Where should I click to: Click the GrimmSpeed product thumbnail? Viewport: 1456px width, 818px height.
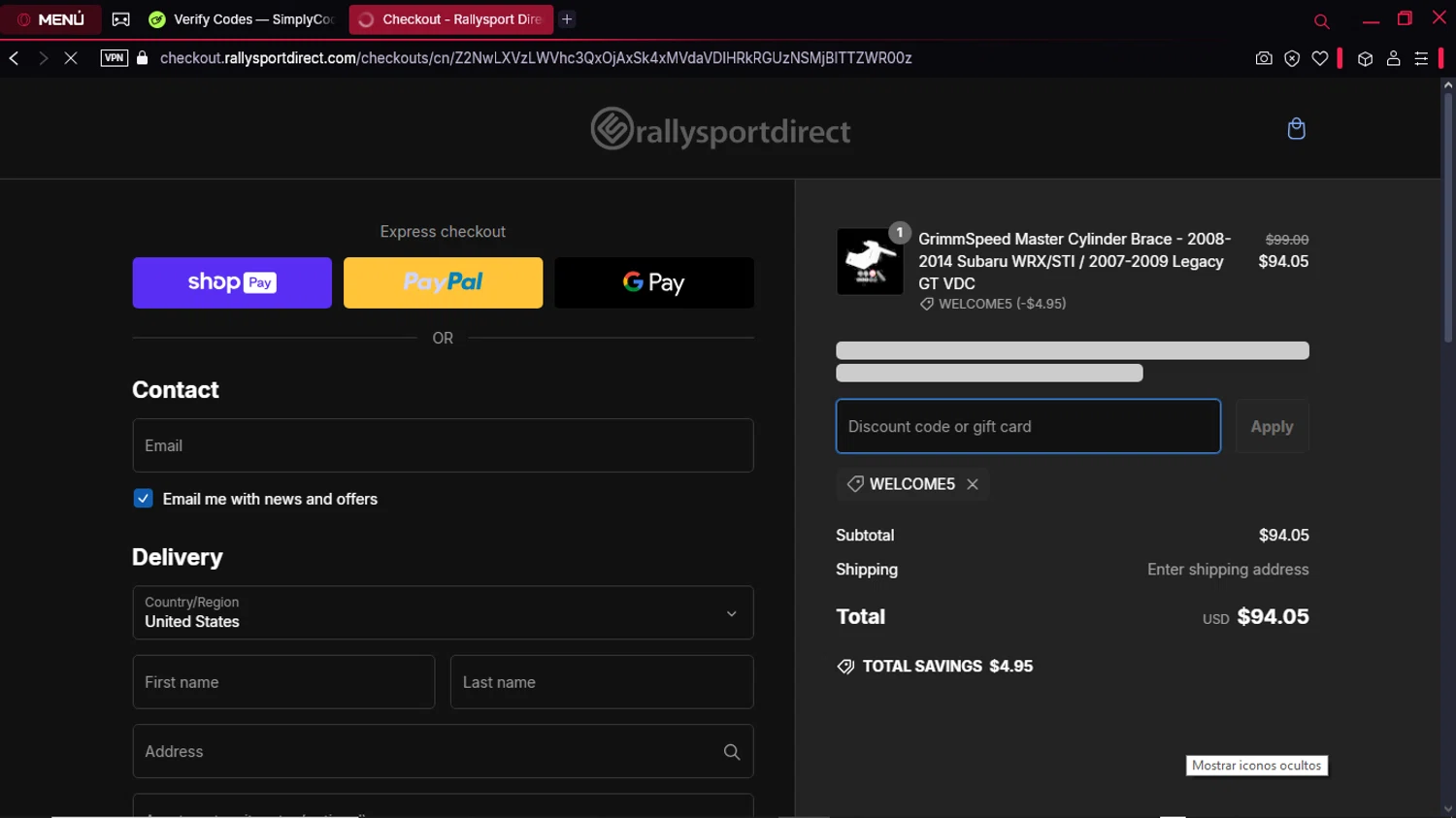(870, 262)
